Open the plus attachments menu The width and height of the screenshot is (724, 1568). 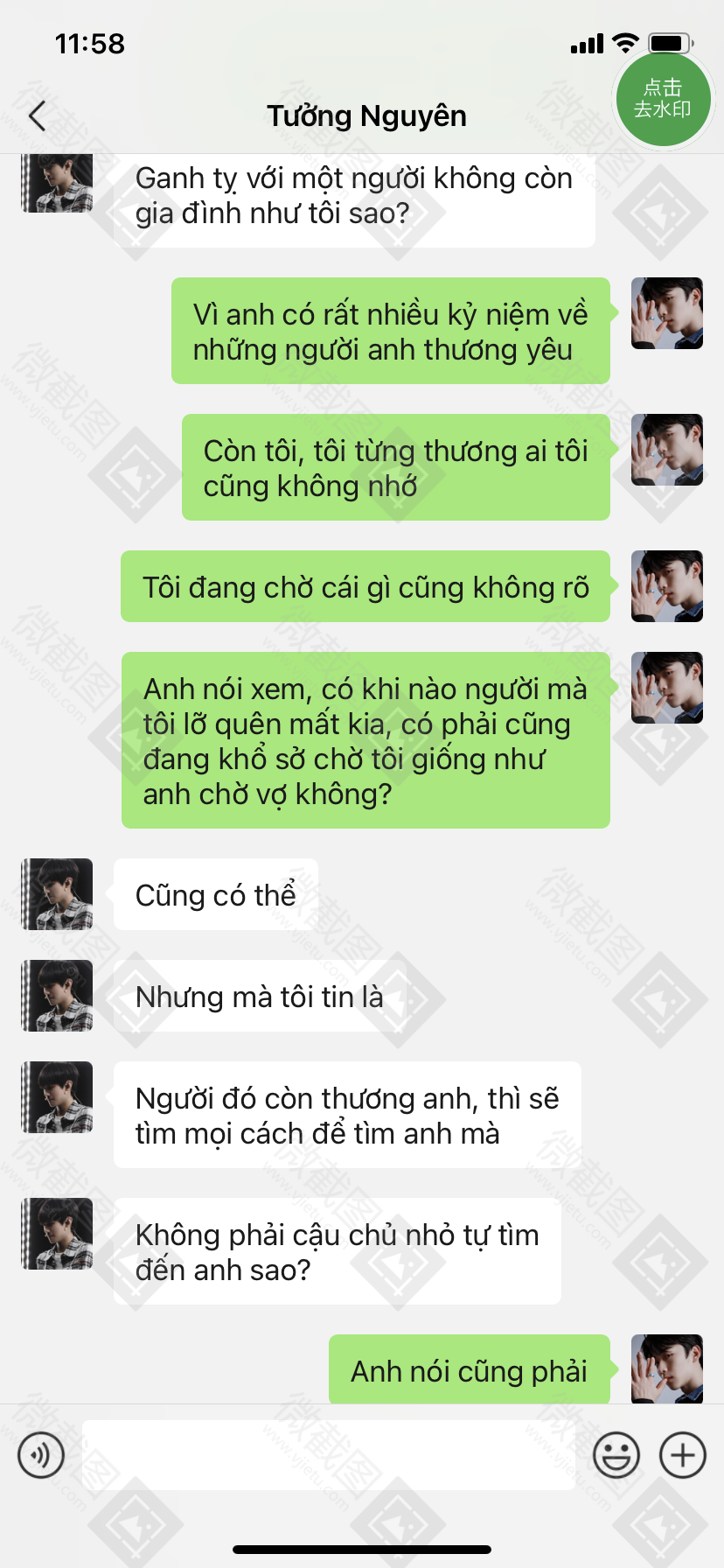coord(683,1455)
